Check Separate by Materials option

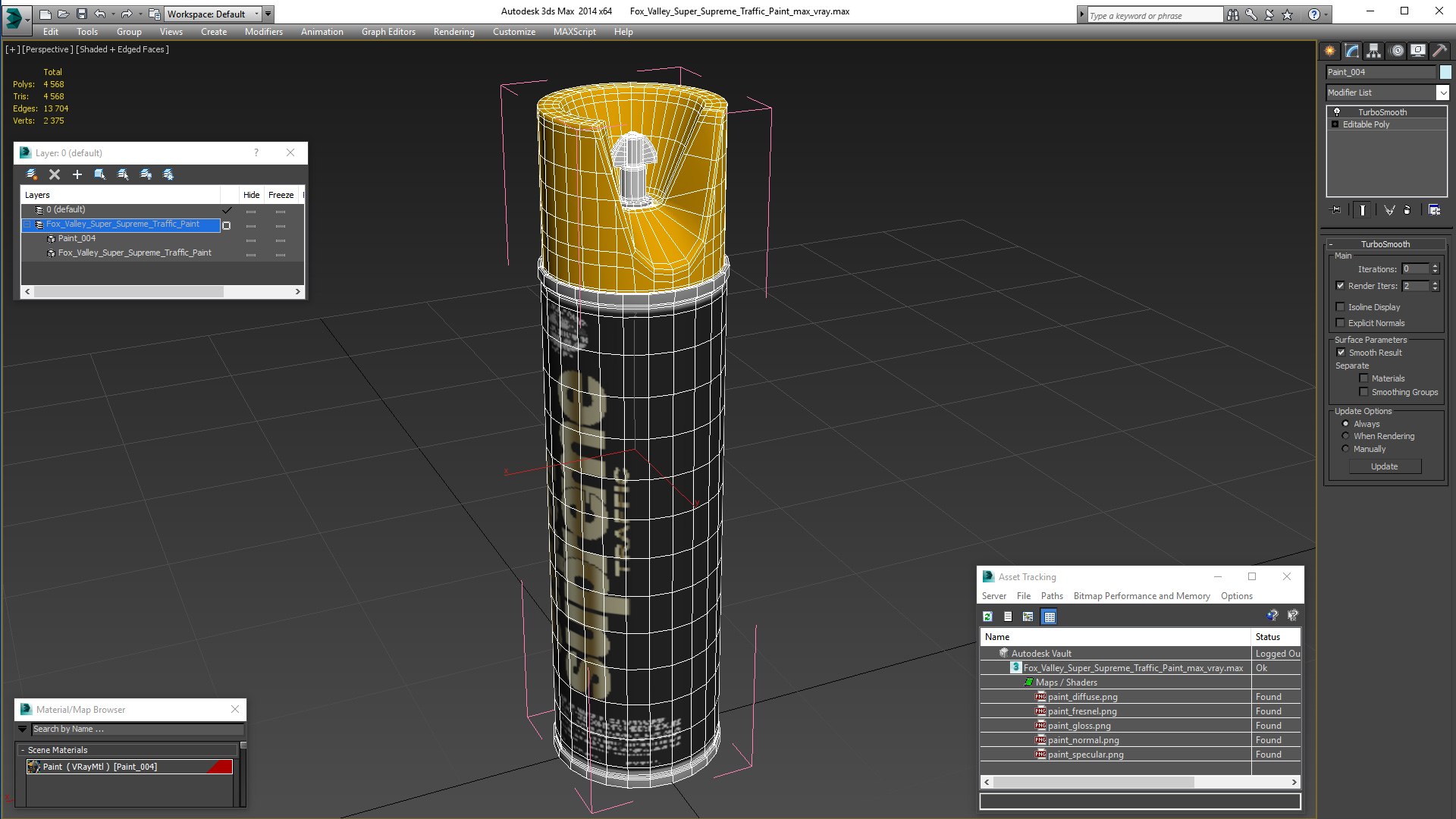[1364, 378]
